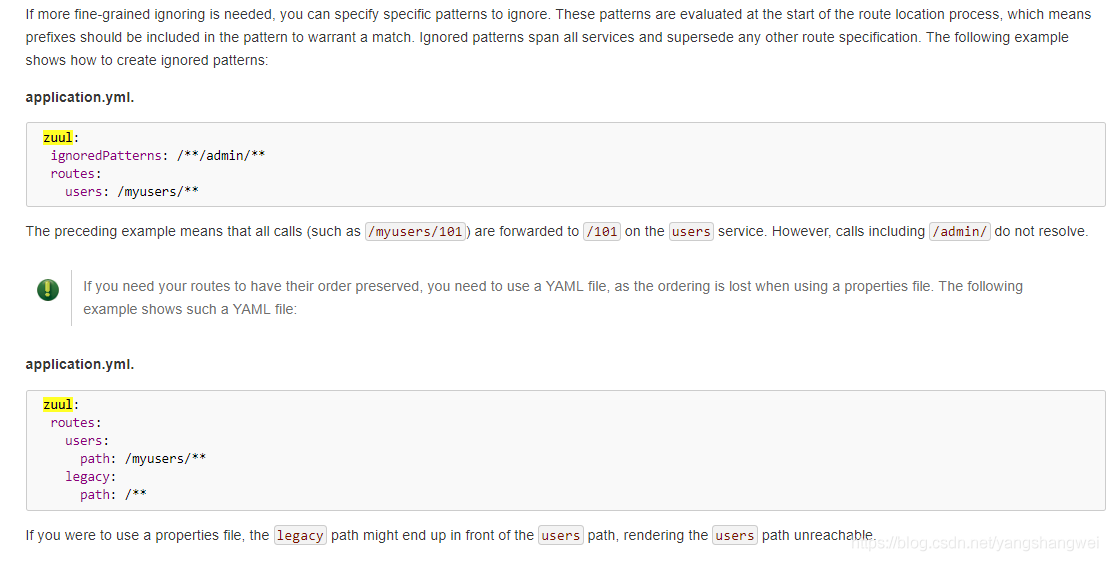Click the 'path: /**' code line
The image size is (1108, 561).
pos(113,494)
